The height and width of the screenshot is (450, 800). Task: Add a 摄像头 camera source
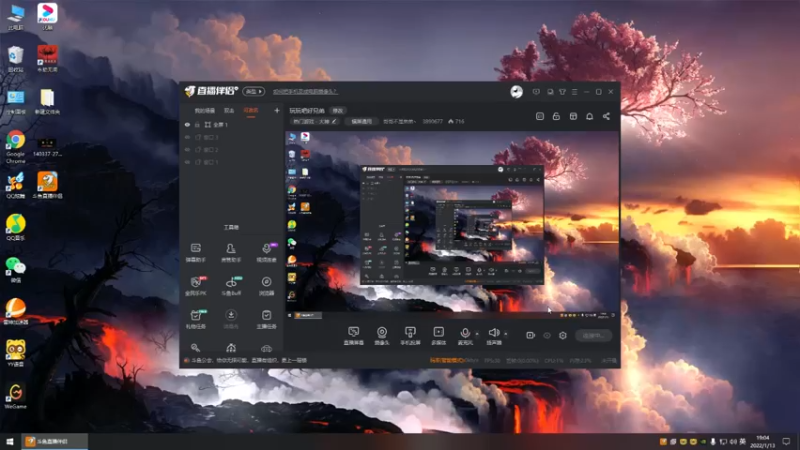pos(382,336)
